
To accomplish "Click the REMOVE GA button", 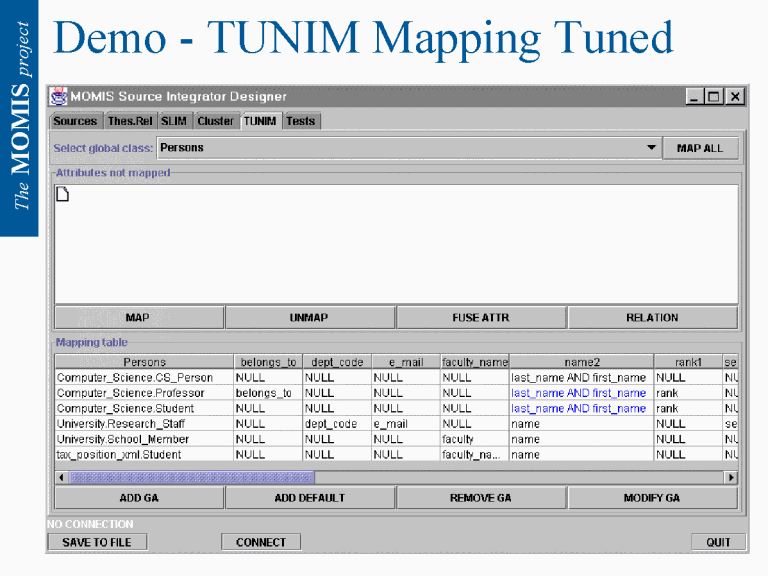I will tap(480, 498).
